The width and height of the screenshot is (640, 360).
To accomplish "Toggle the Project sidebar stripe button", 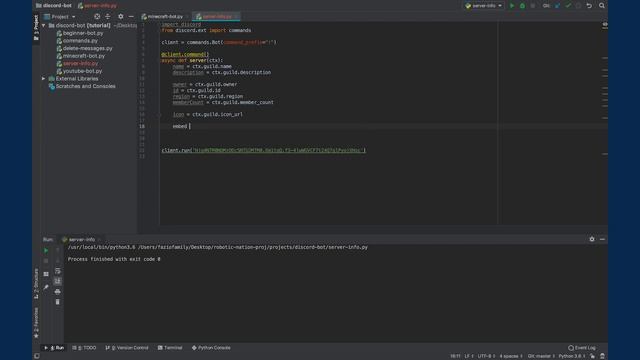I will pyautogui.click(x=36, y=27).
